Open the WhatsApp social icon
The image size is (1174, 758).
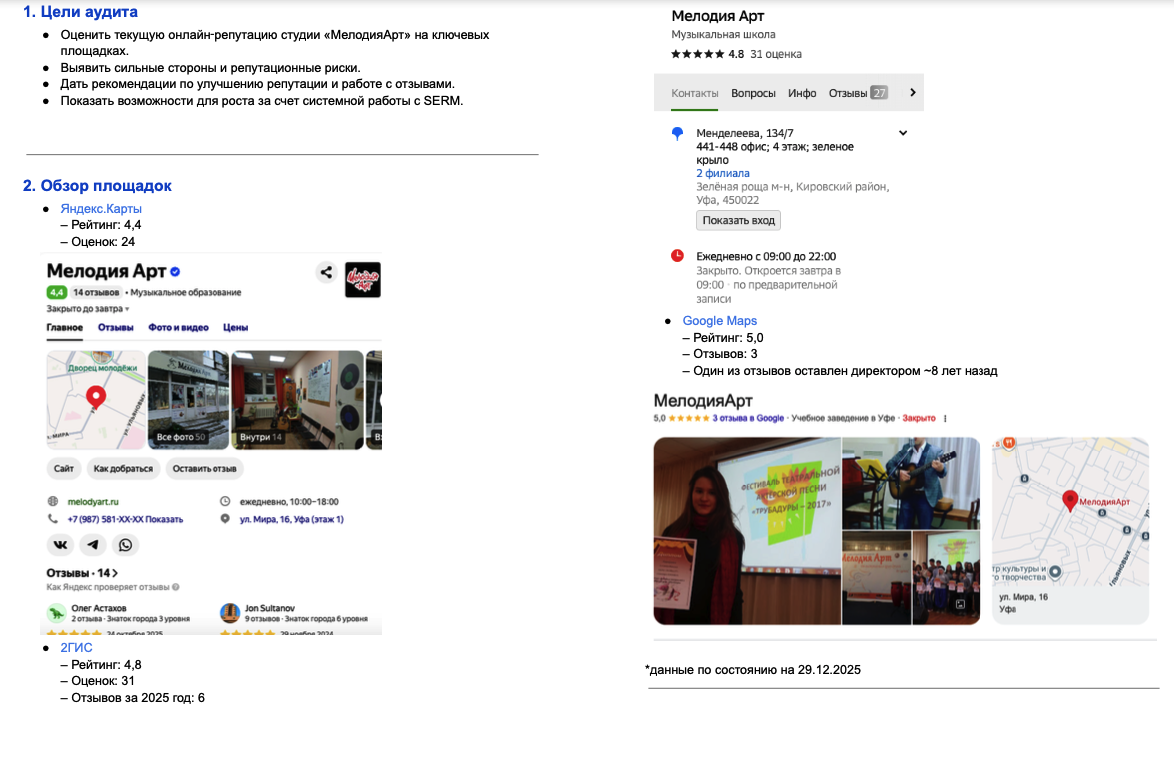(x=126, y=545)
